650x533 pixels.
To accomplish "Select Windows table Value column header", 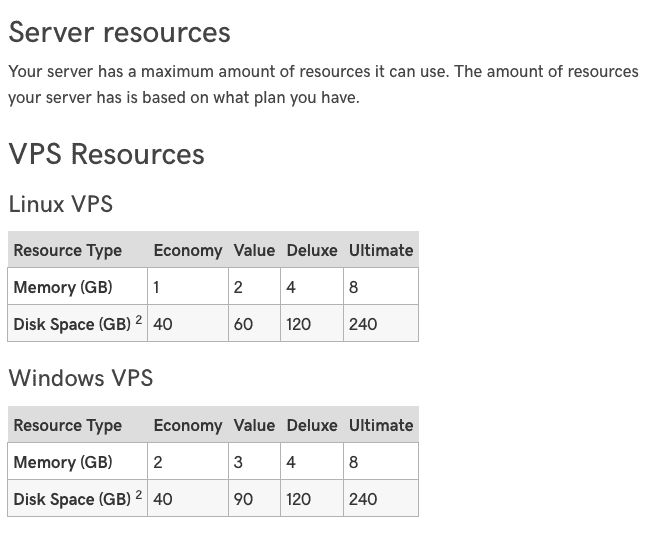I will coord(254,425).
